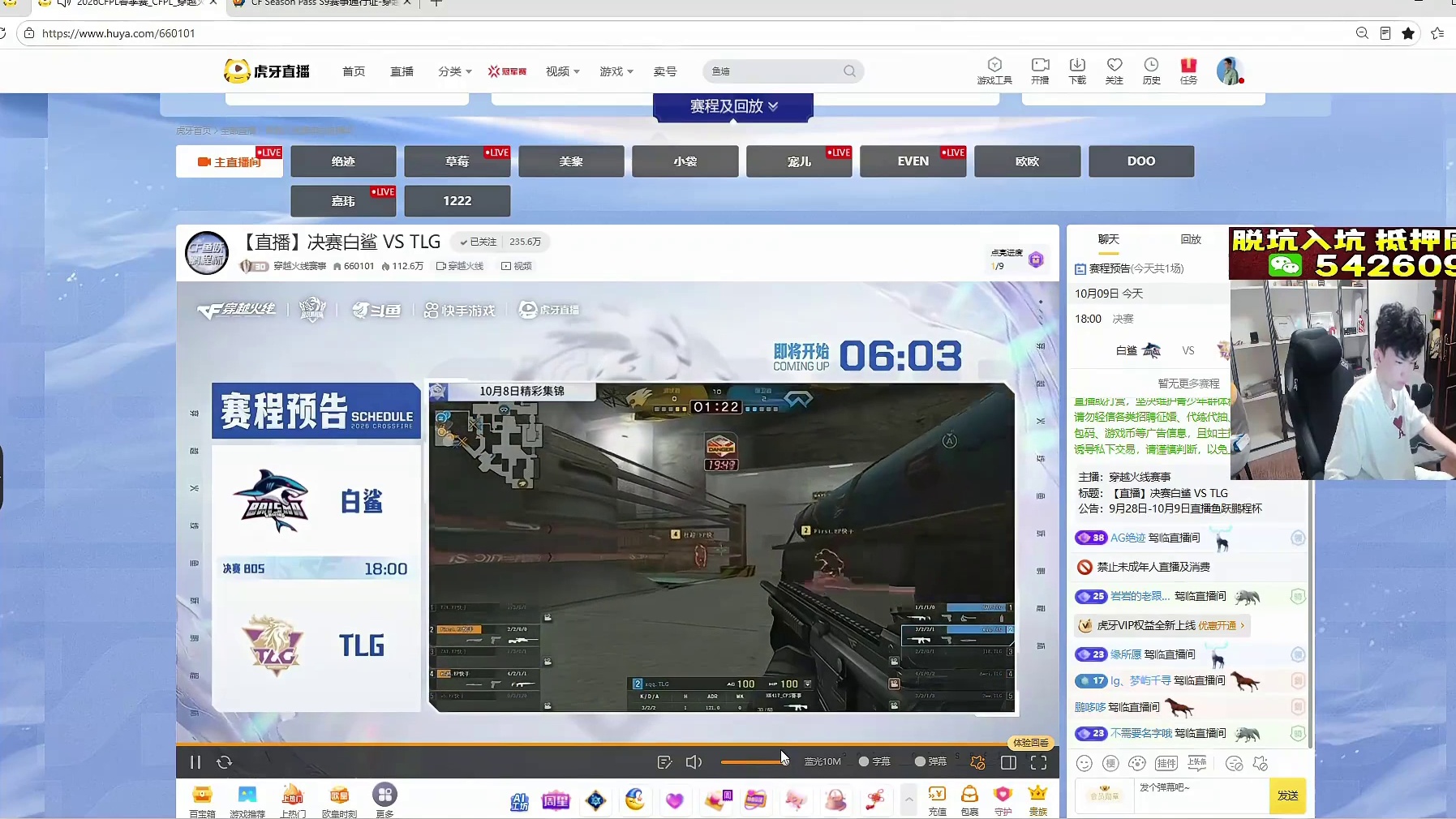Switch to the 回放 tab in sidebar
The image size is (1456, 819).
pyautogui.click(x=1191, y=239)
